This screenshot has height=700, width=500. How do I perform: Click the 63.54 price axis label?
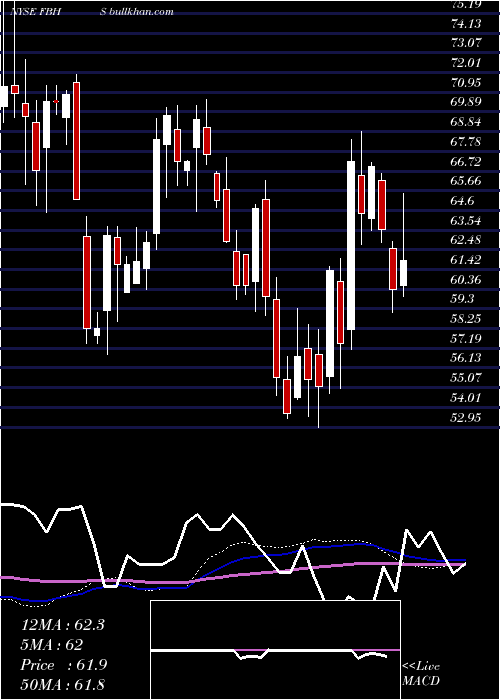pyautogui.click(x=467, y=220)
